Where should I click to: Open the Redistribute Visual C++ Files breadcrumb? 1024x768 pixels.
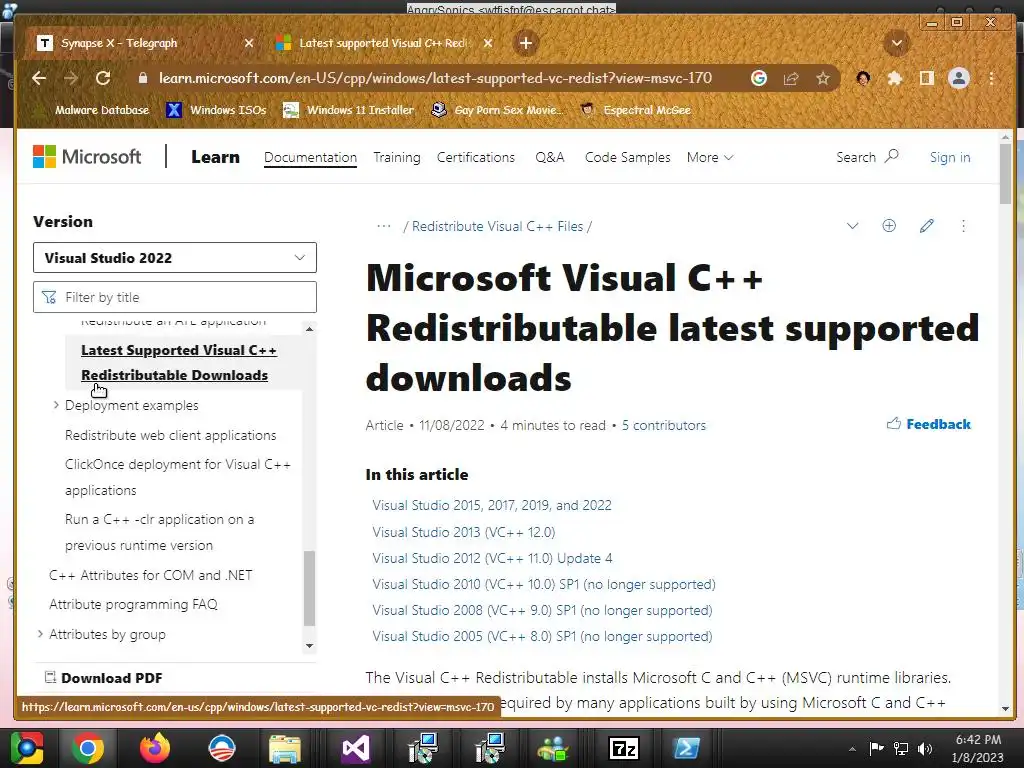click(498, 227)
